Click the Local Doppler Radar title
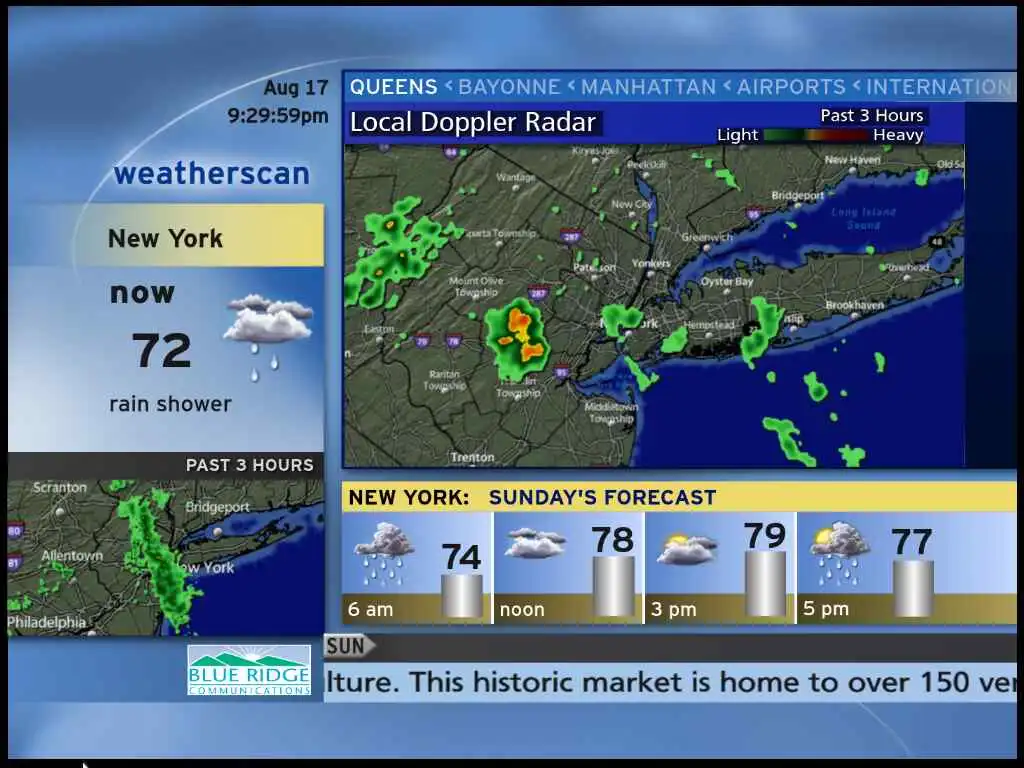 [x=473, y=123]
